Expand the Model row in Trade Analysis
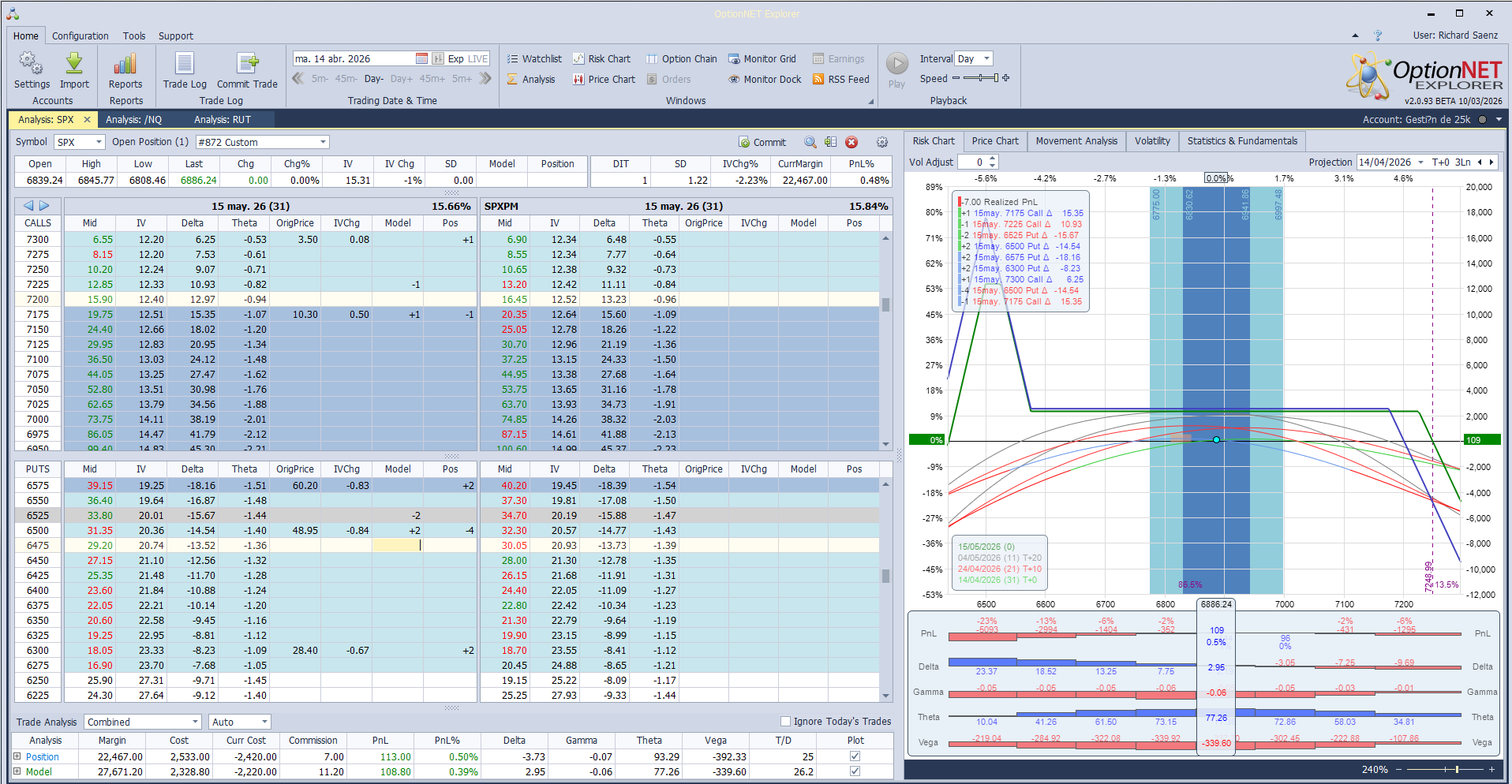Viewport: 1512px width, 784px height. (17, 771)
